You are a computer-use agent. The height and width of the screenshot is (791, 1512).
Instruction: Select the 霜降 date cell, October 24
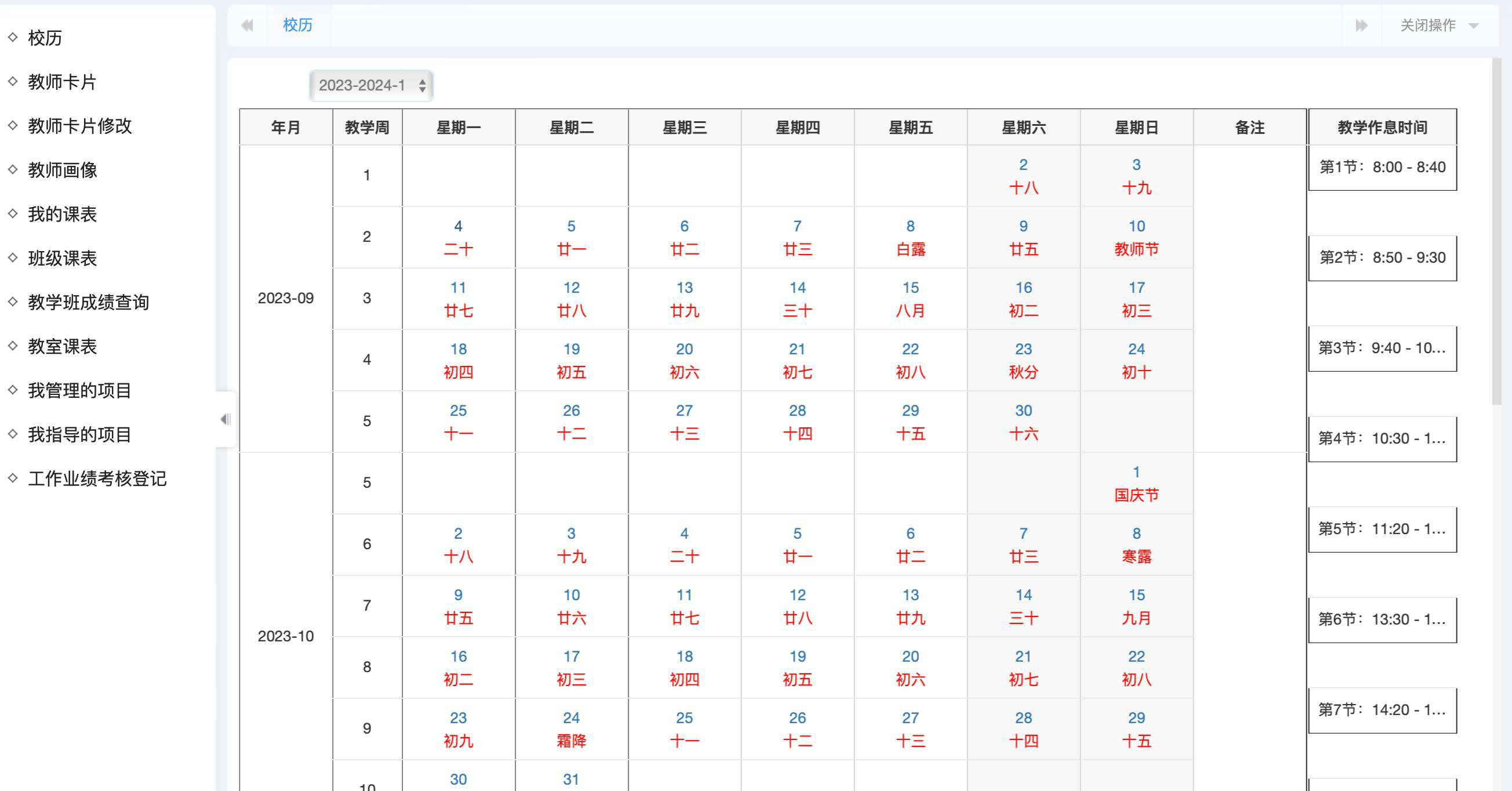click(x=571, y=729)
